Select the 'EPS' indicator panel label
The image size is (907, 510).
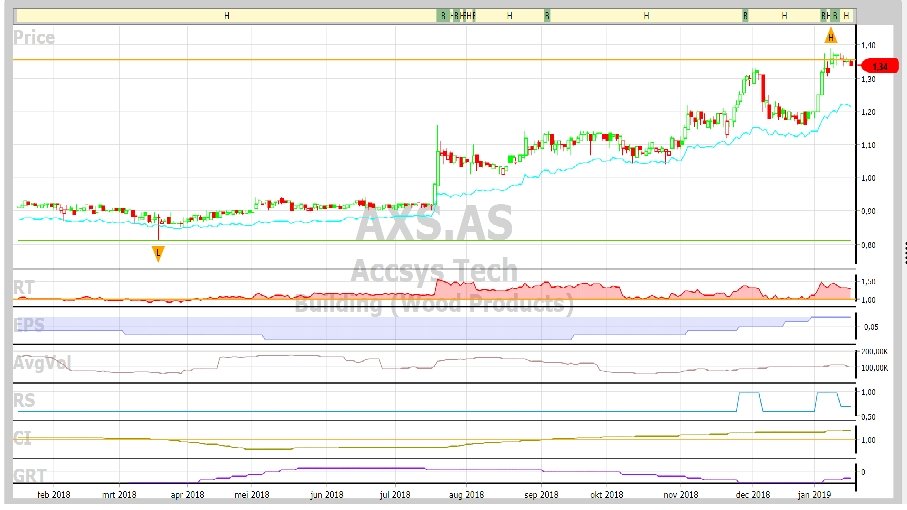pyautogui.click(x=29, y=325)
